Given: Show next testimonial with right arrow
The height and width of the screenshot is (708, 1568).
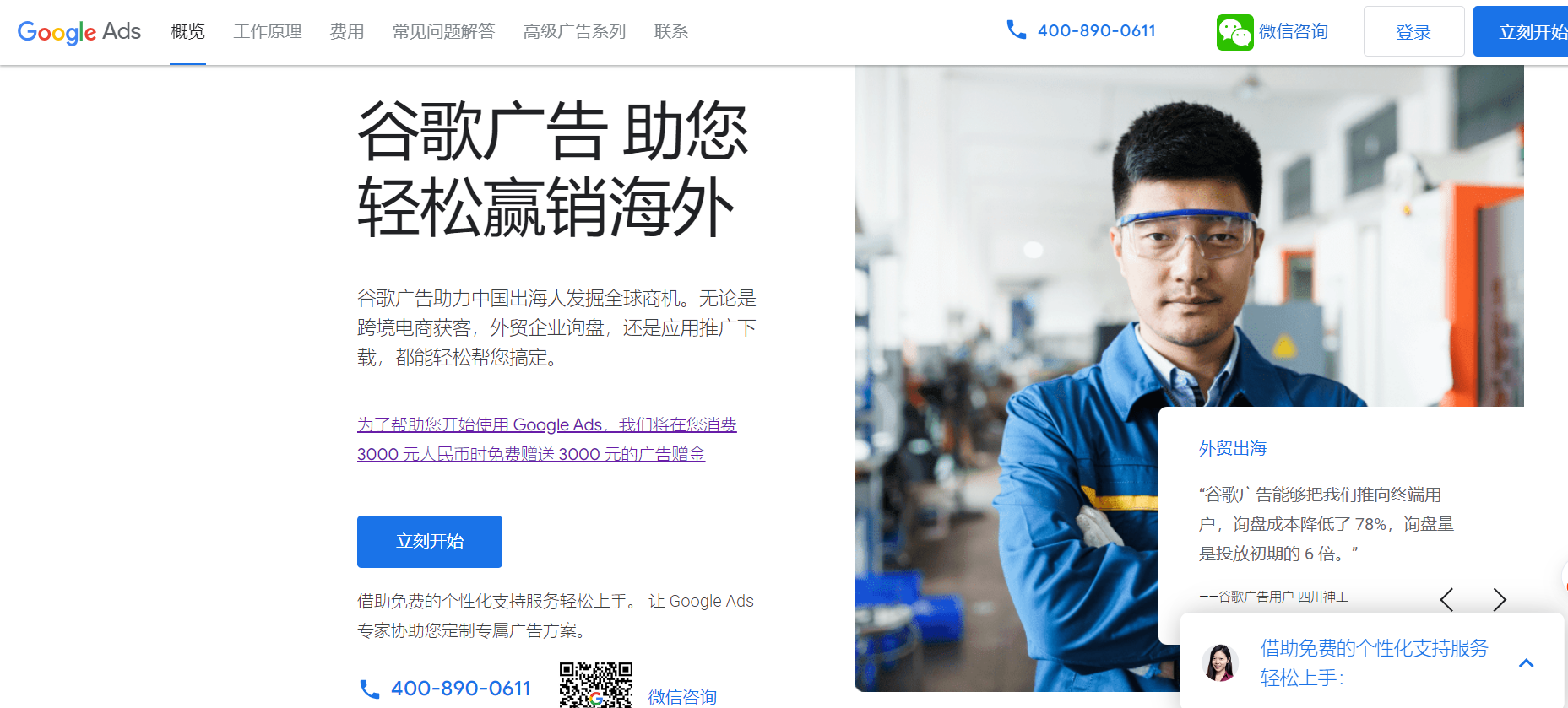Looking at the screenshot, I should point(1500,599).
